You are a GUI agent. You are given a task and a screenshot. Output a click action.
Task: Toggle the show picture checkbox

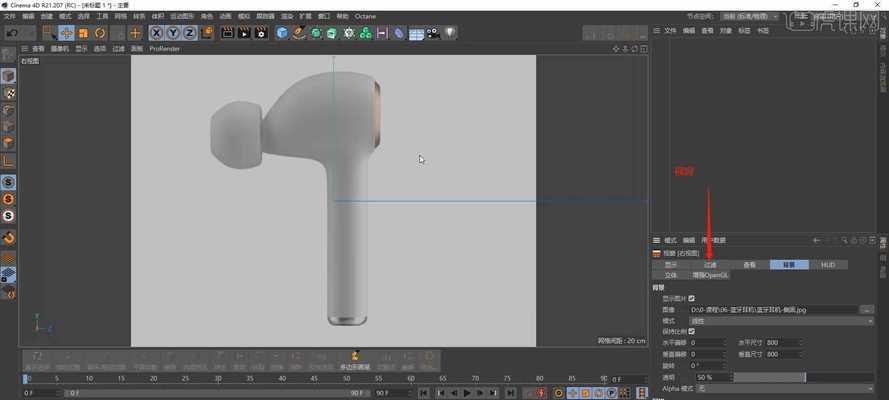pyautogui.click(x=691, y=298)
